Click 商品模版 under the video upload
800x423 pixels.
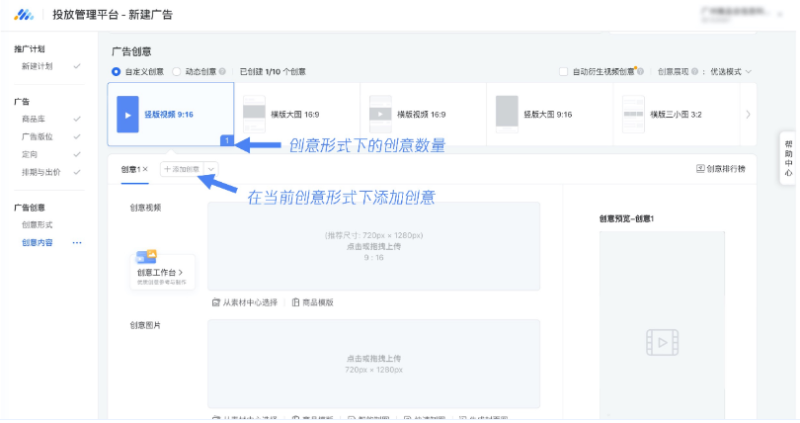tap(313, 303)
